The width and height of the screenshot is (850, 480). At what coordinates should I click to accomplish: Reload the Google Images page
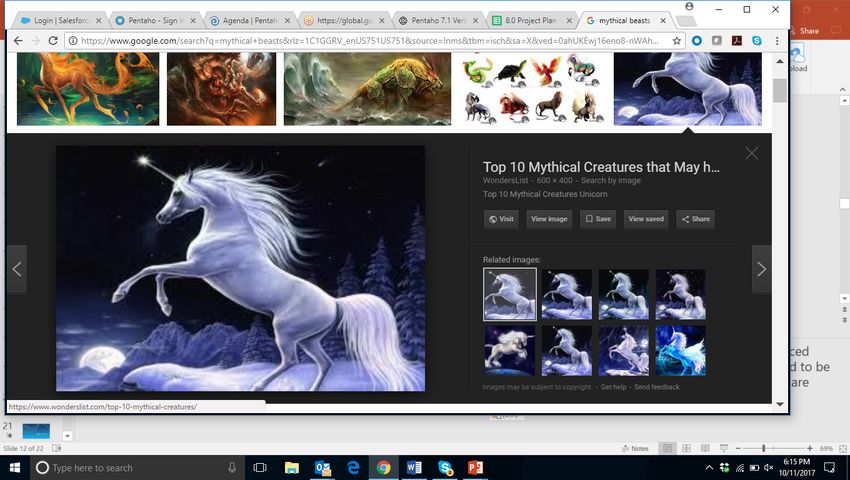[53, 41]
